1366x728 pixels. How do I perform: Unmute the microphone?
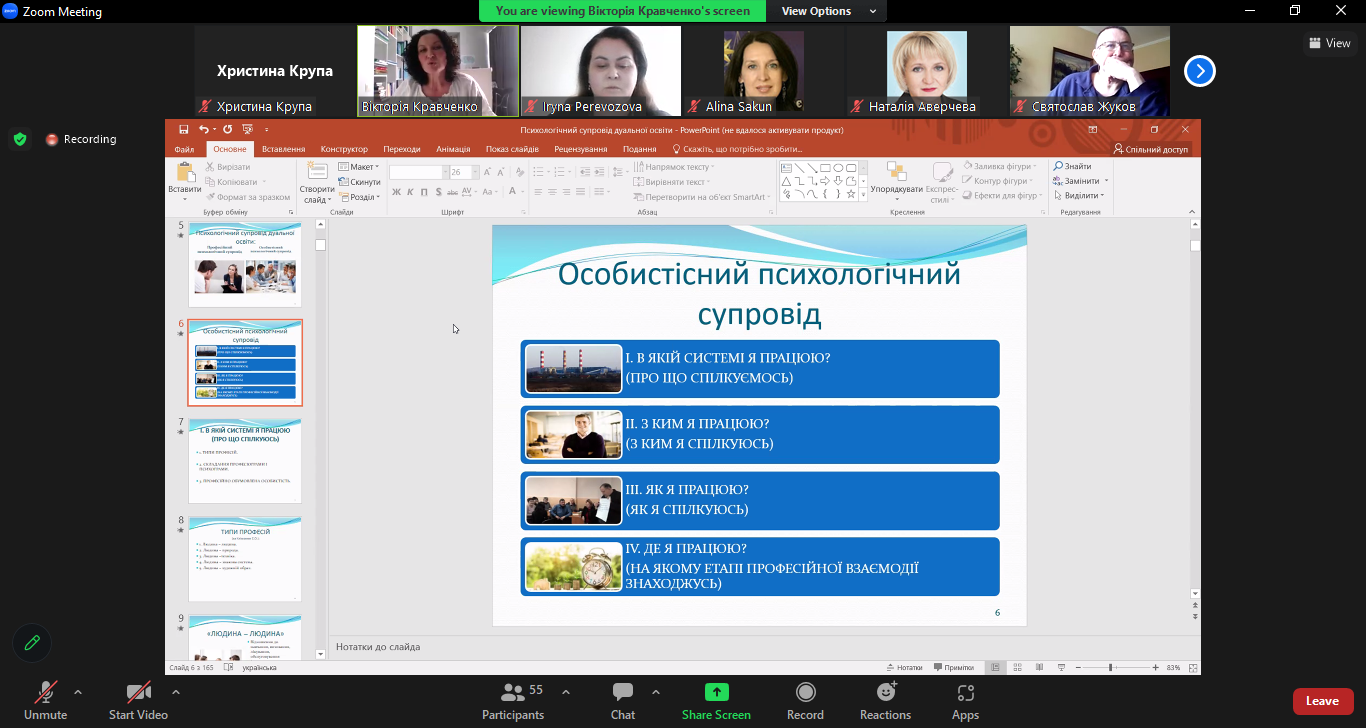tap(45, 692)
